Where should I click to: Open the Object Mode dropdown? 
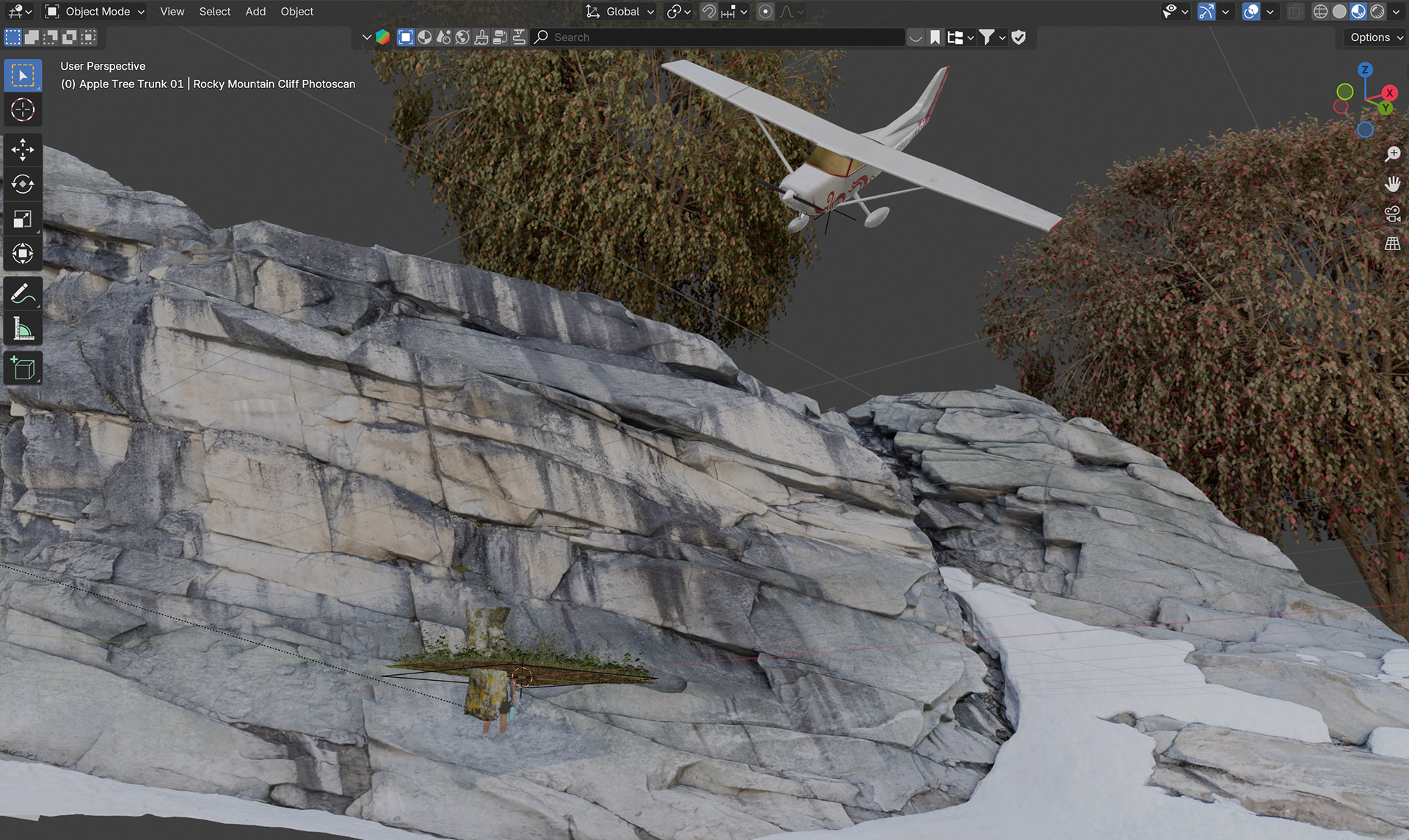[95, 12]
